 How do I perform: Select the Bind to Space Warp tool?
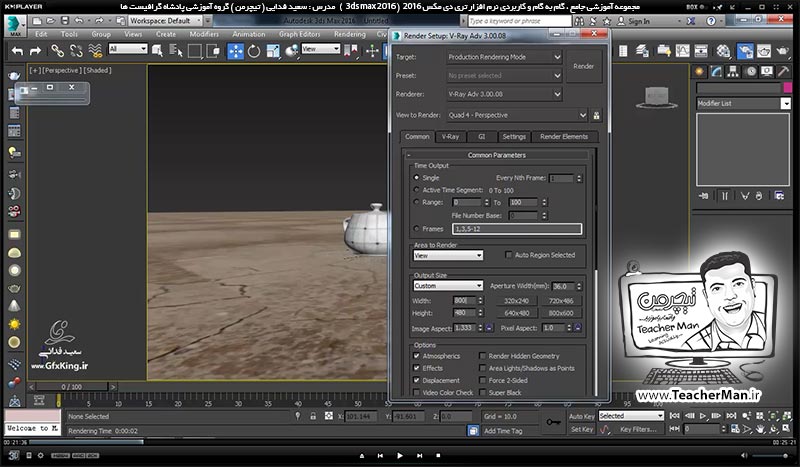click(x=95, y=51)
